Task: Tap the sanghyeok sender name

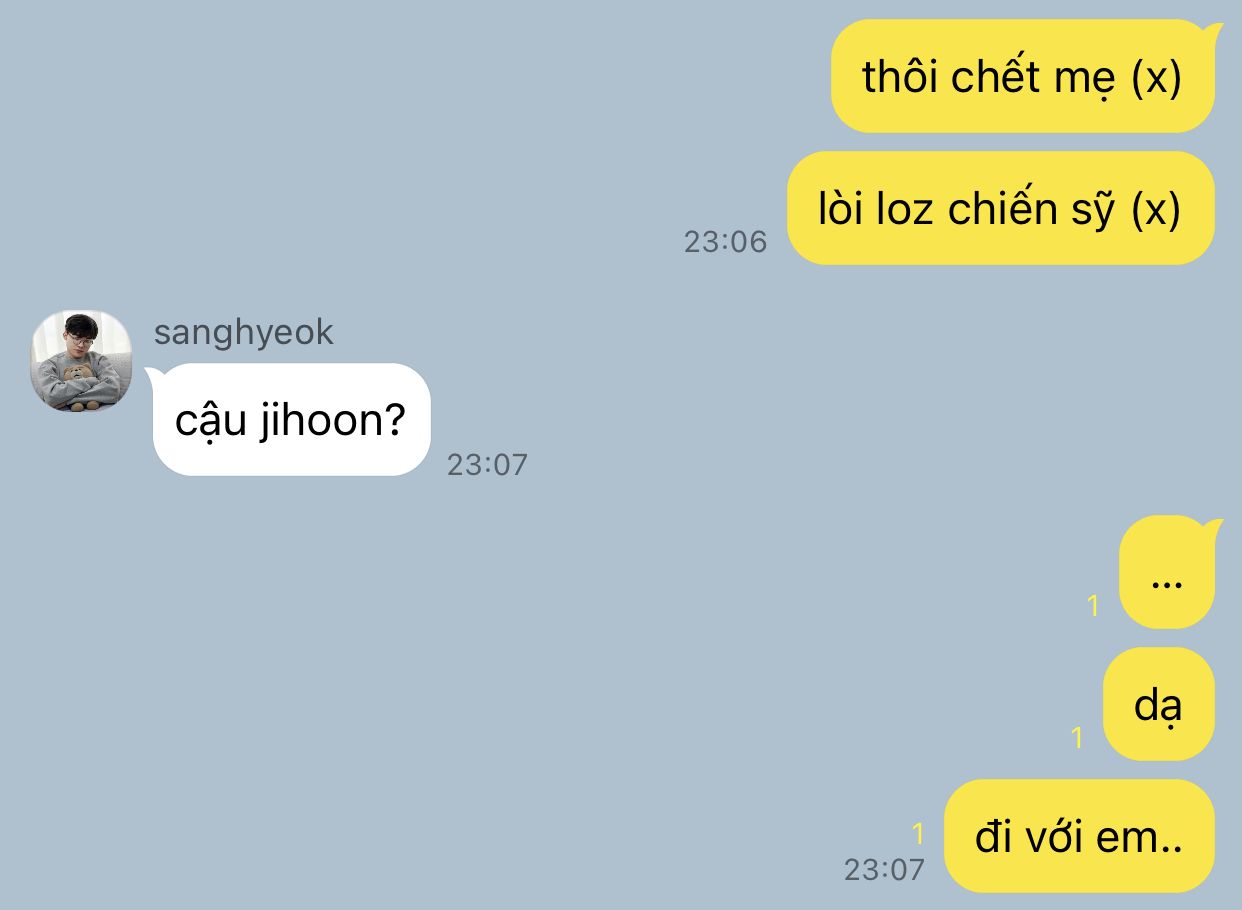Action: tap(243, 332)
